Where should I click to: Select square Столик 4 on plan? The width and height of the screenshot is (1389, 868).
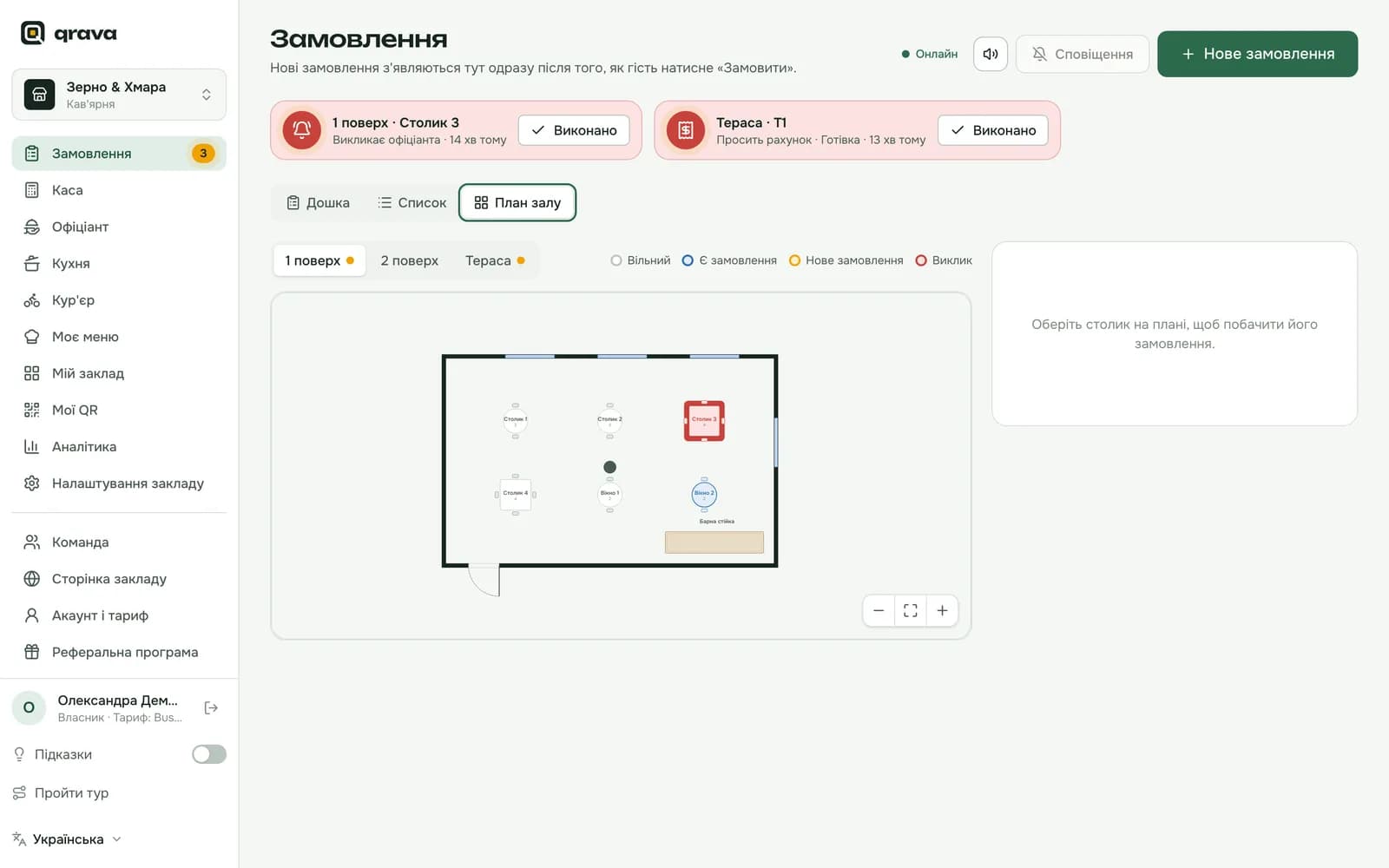pyautogui.click(x=516, y=494)
